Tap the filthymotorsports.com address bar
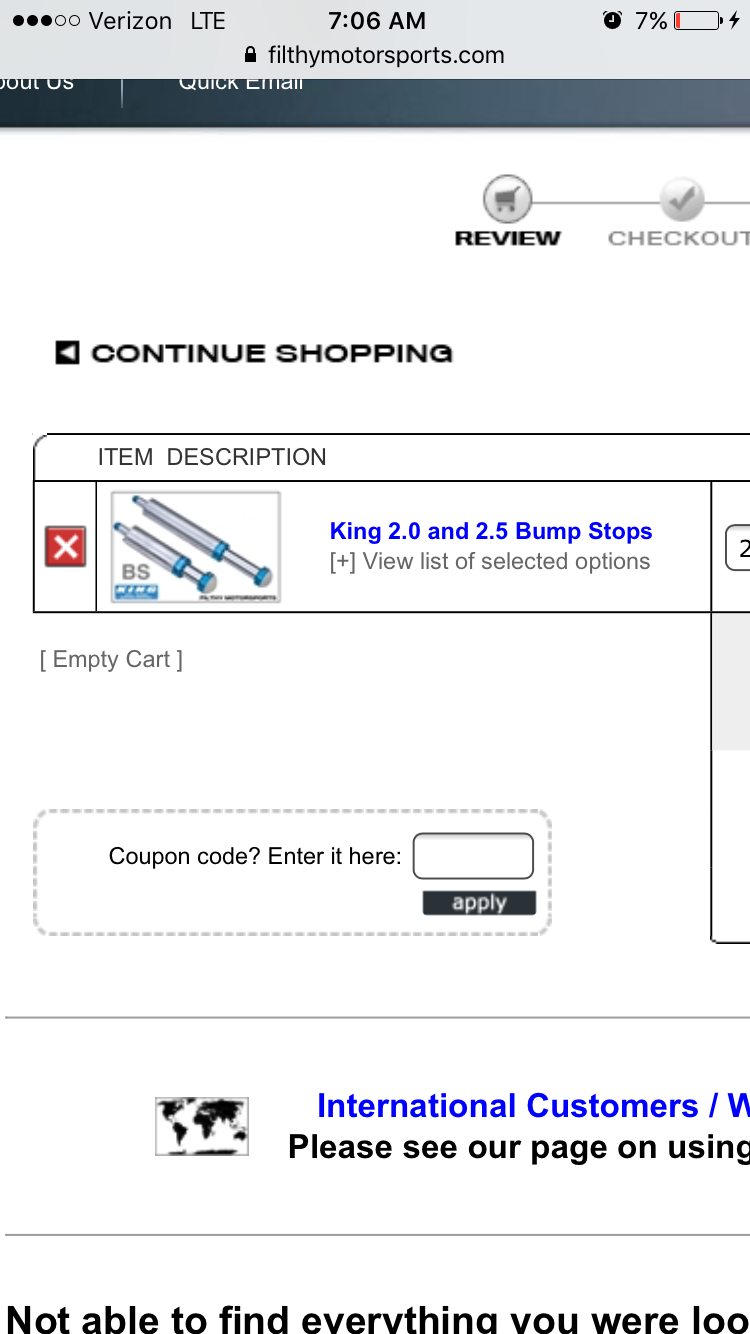This screenshot has height=1334, width=750. (385, 55)
